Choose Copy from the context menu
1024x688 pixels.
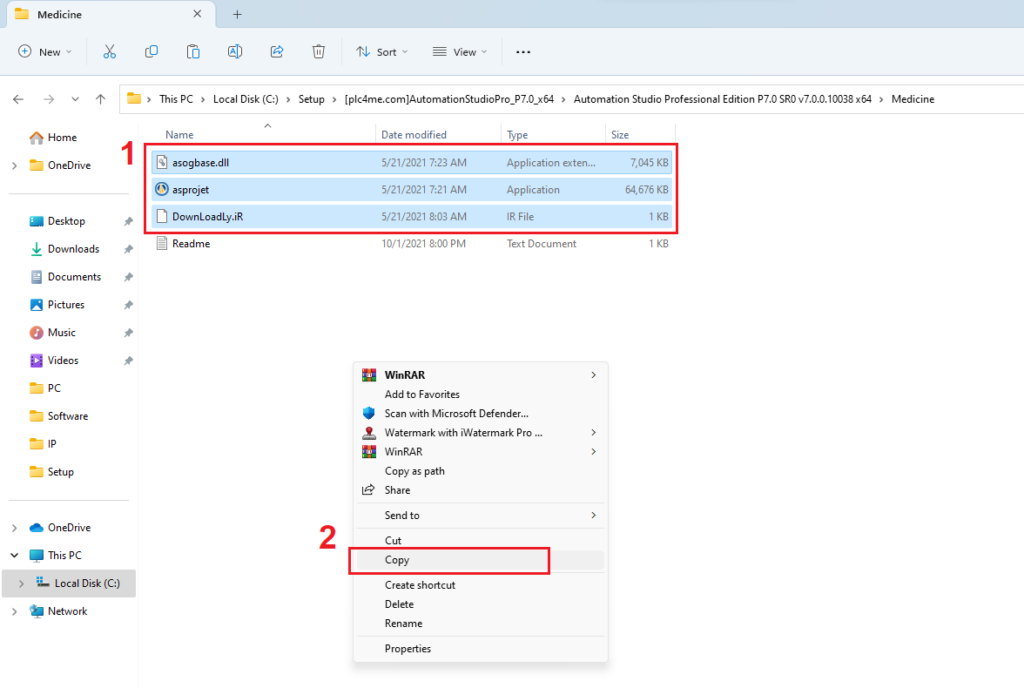pyautogui.click(x=397, y=560)
